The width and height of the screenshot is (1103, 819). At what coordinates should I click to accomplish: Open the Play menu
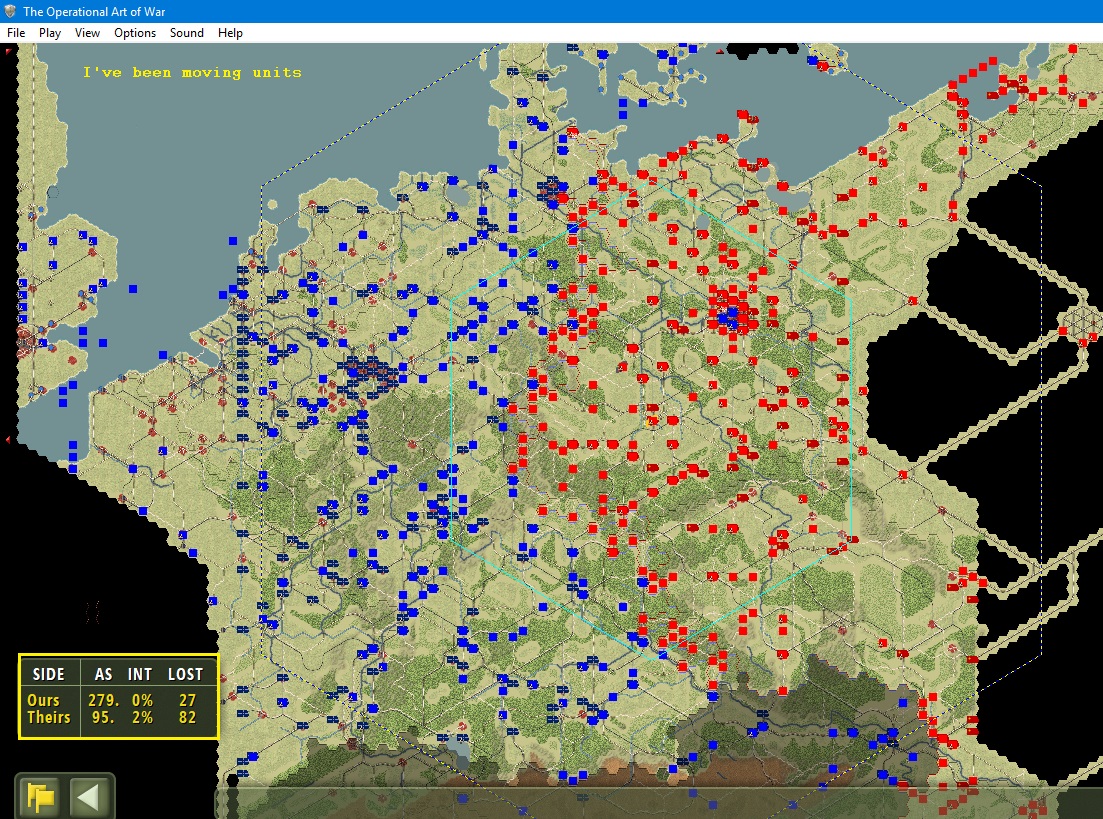tap(49, 32)
